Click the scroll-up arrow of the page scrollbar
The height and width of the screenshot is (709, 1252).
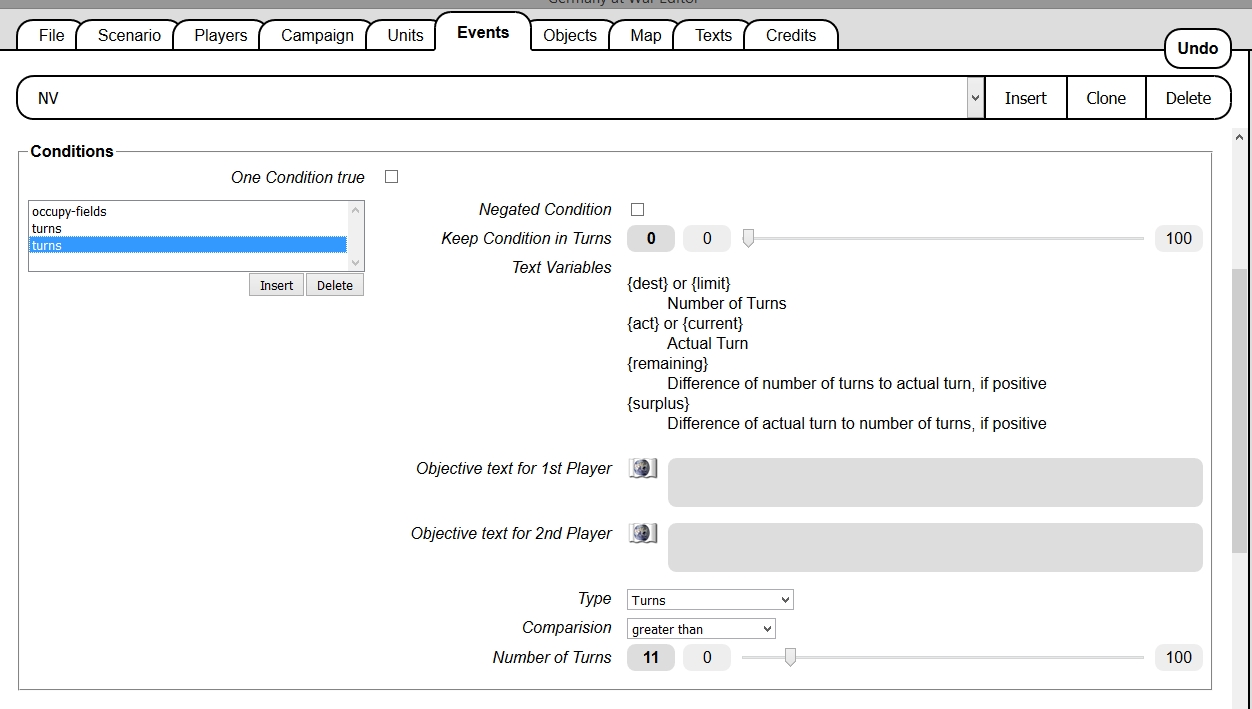1240,138
